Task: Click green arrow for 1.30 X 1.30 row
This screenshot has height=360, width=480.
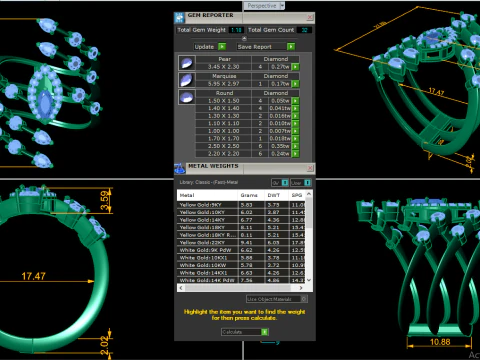Action: tap(295, 116)
